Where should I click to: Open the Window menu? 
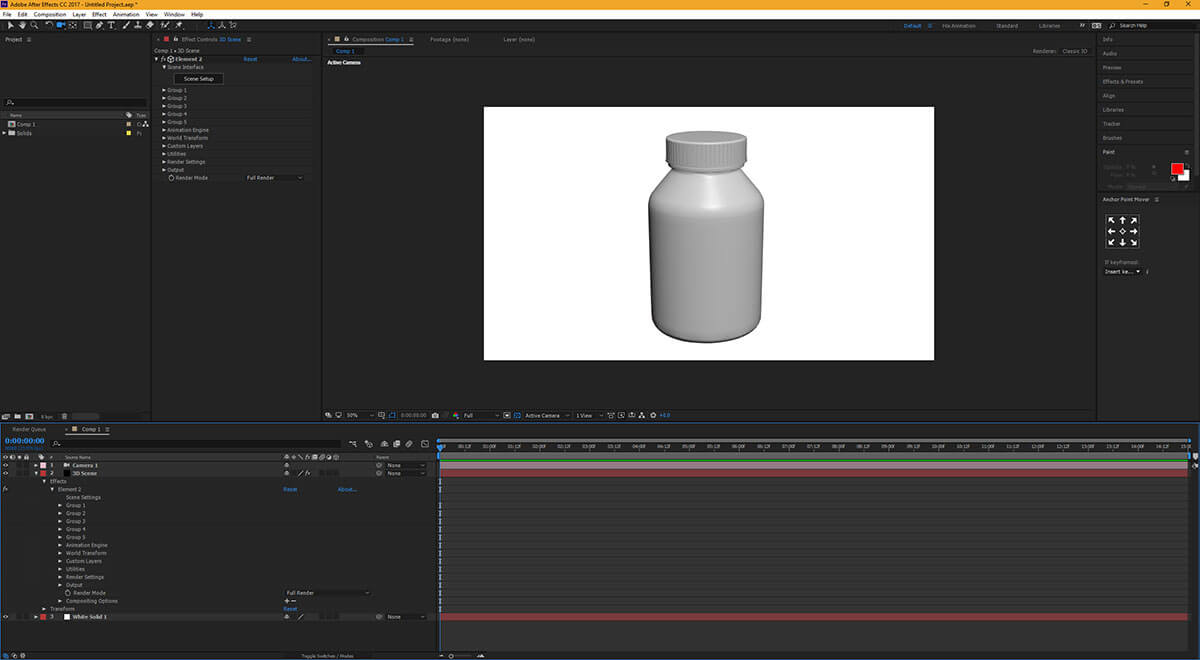(174, 14)
